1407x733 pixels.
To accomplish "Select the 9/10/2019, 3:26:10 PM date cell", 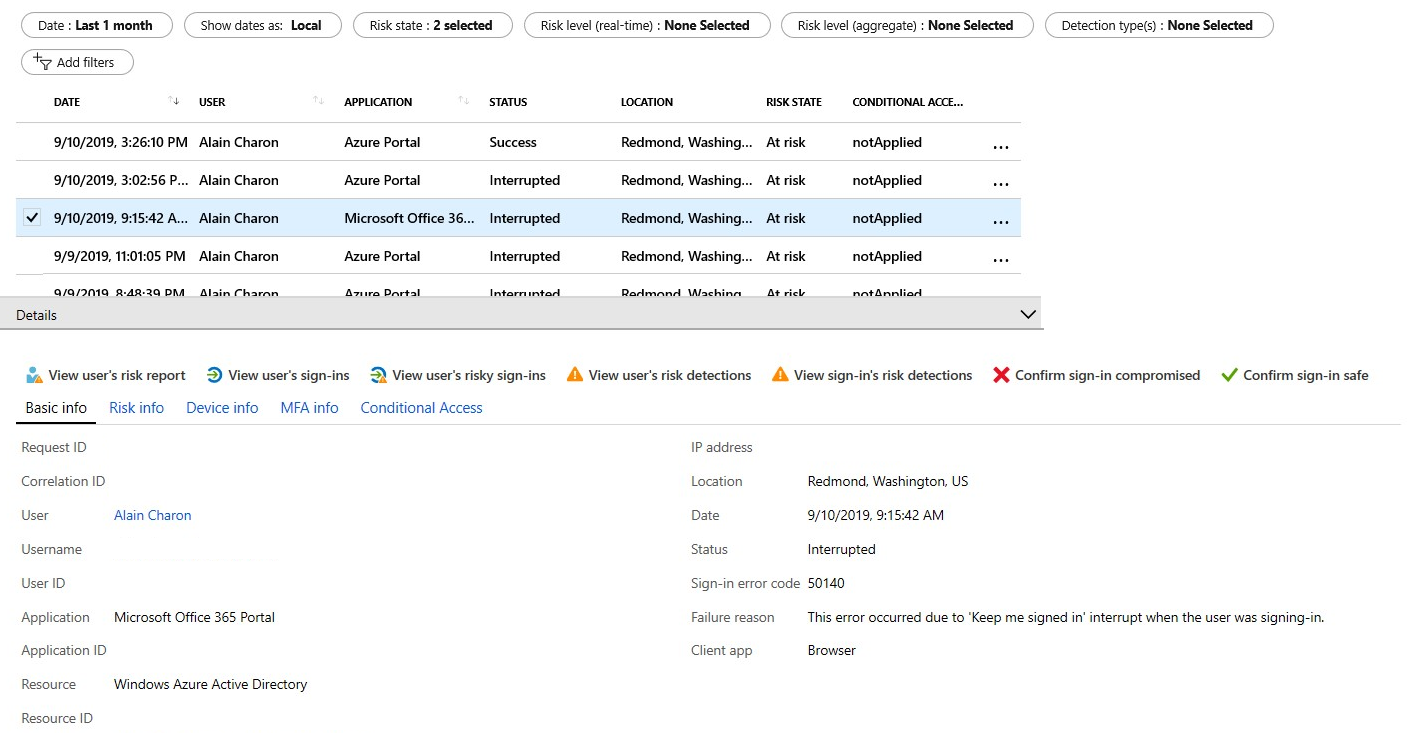I will click(121, 142).
